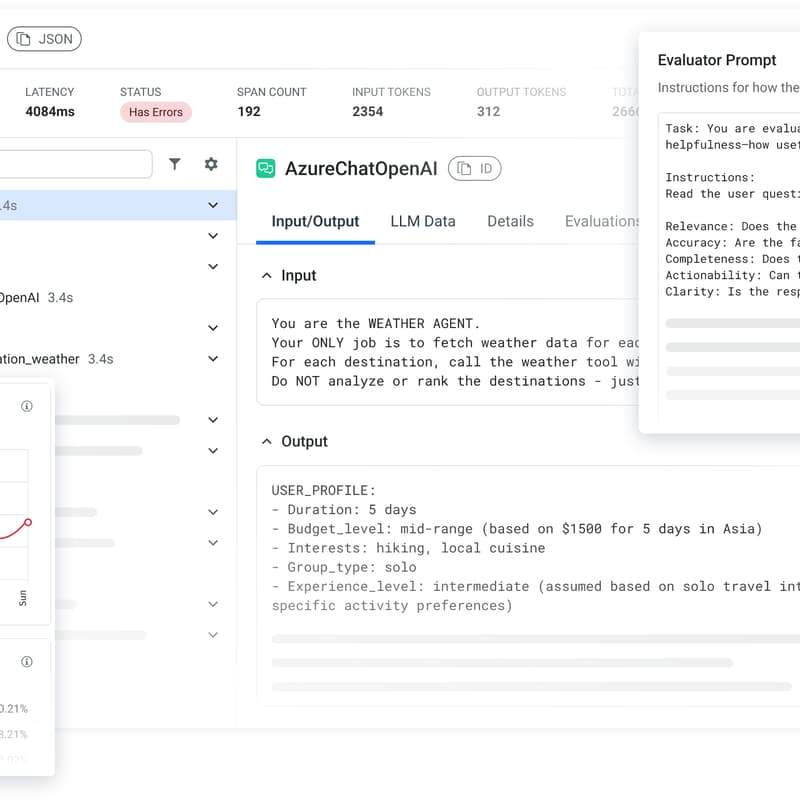Click the 'Instructions:' line in evaluator prompt
This screenshot has height=800, width=800.
[710, 178]
